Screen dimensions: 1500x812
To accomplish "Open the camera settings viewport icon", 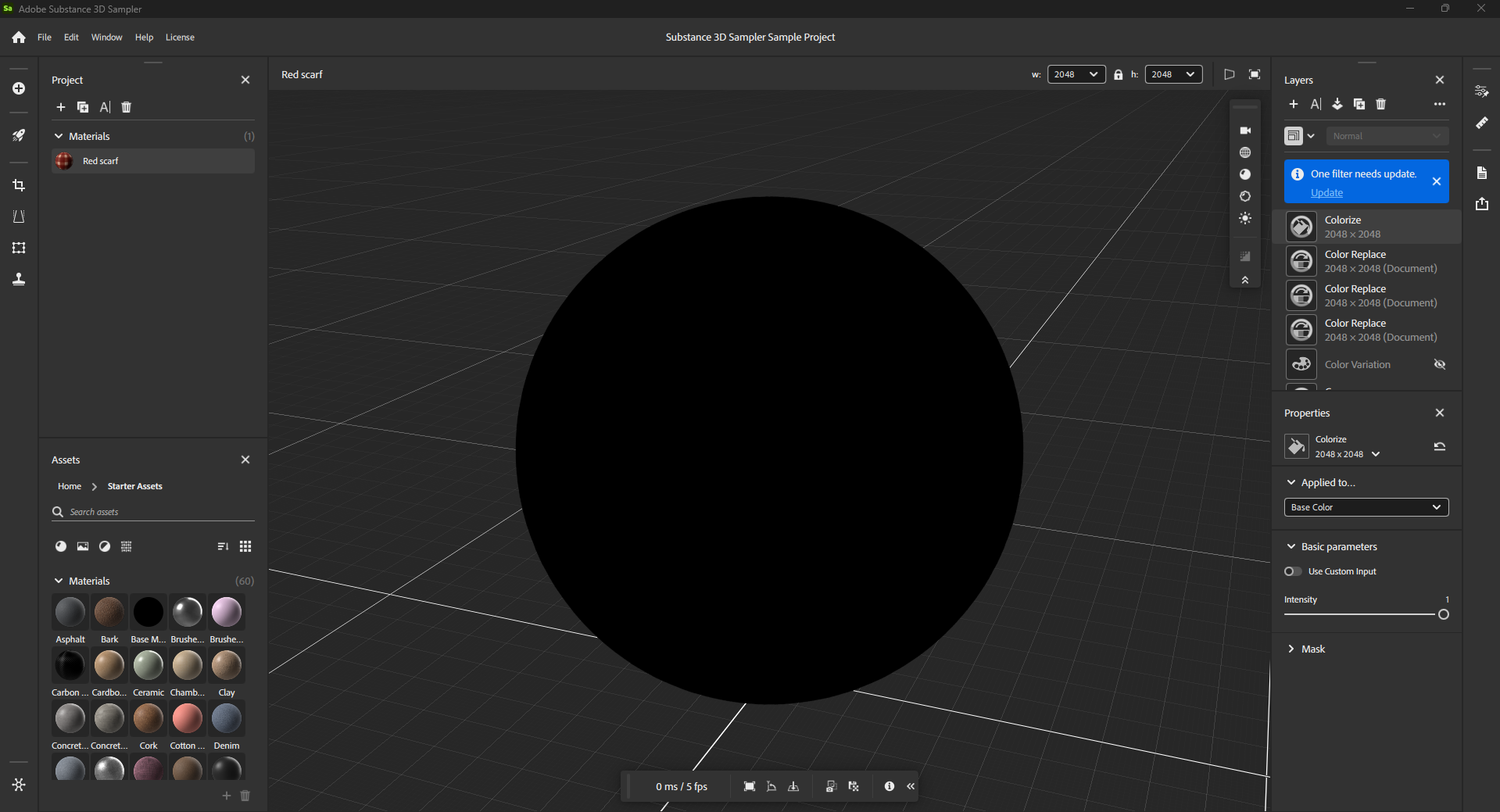I will [x=1245, y=131].
